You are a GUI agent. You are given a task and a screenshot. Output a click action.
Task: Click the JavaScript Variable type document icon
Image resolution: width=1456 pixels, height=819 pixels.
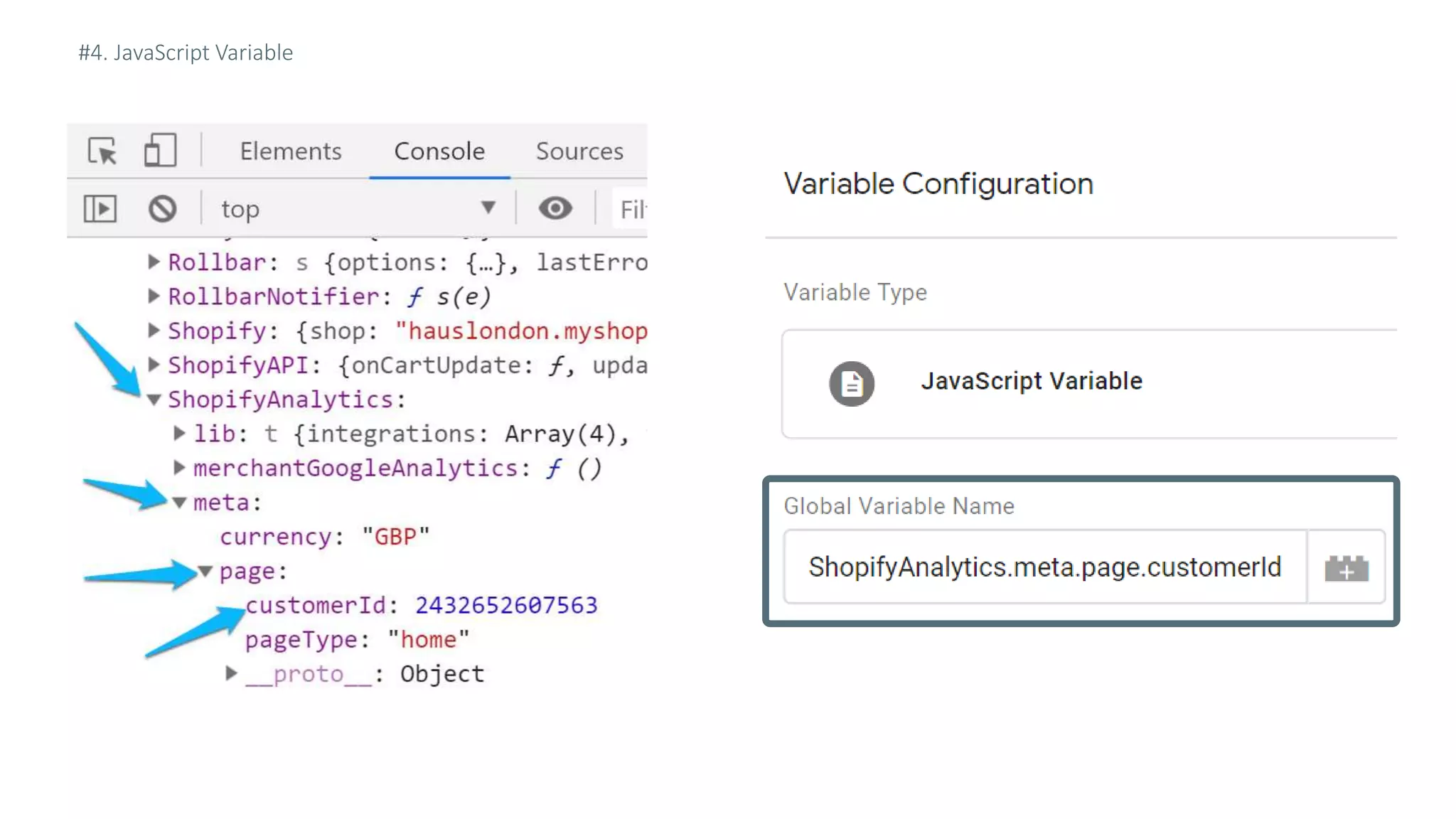pos(852,384)
